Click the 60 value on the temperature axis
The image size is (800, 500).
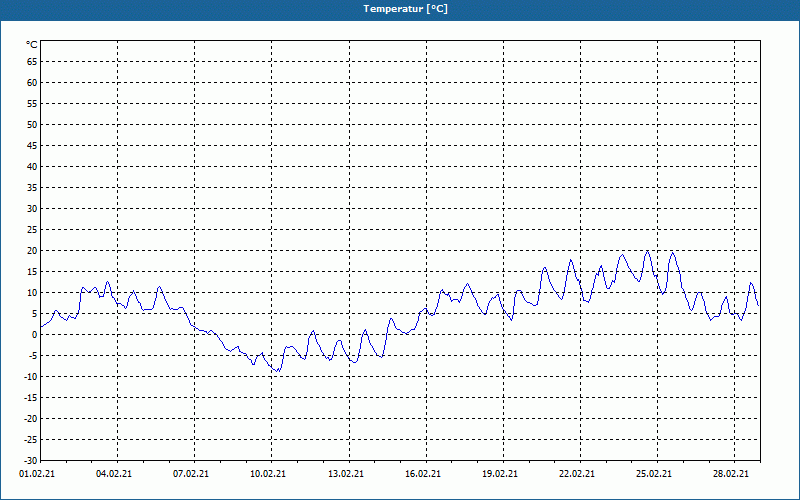click(32, 83)
